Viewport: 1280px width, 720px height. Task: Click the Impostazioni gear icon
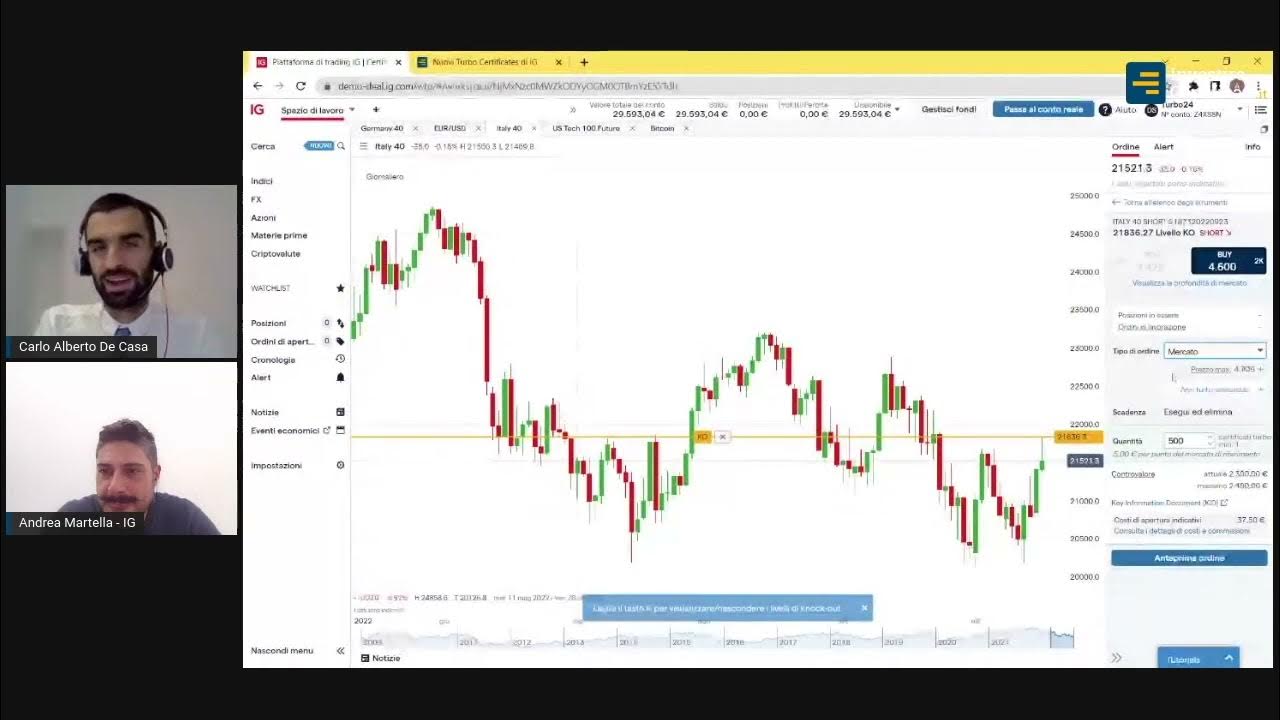(x=340, y=465)
